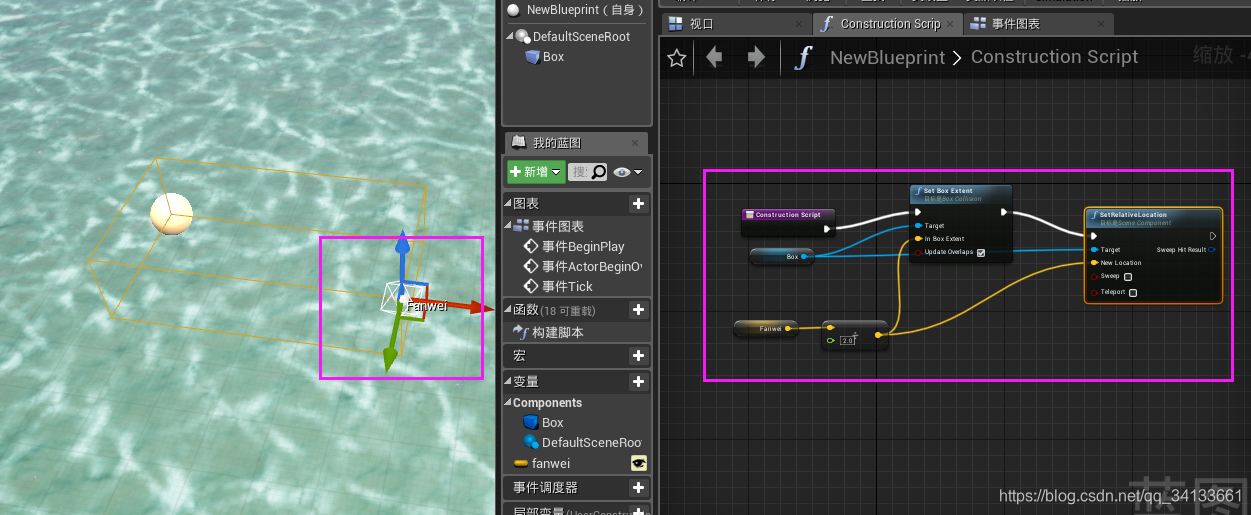Close the 事件图表 tab
This screenshot has height=515, width=1251.
[x=1101, y=24]
